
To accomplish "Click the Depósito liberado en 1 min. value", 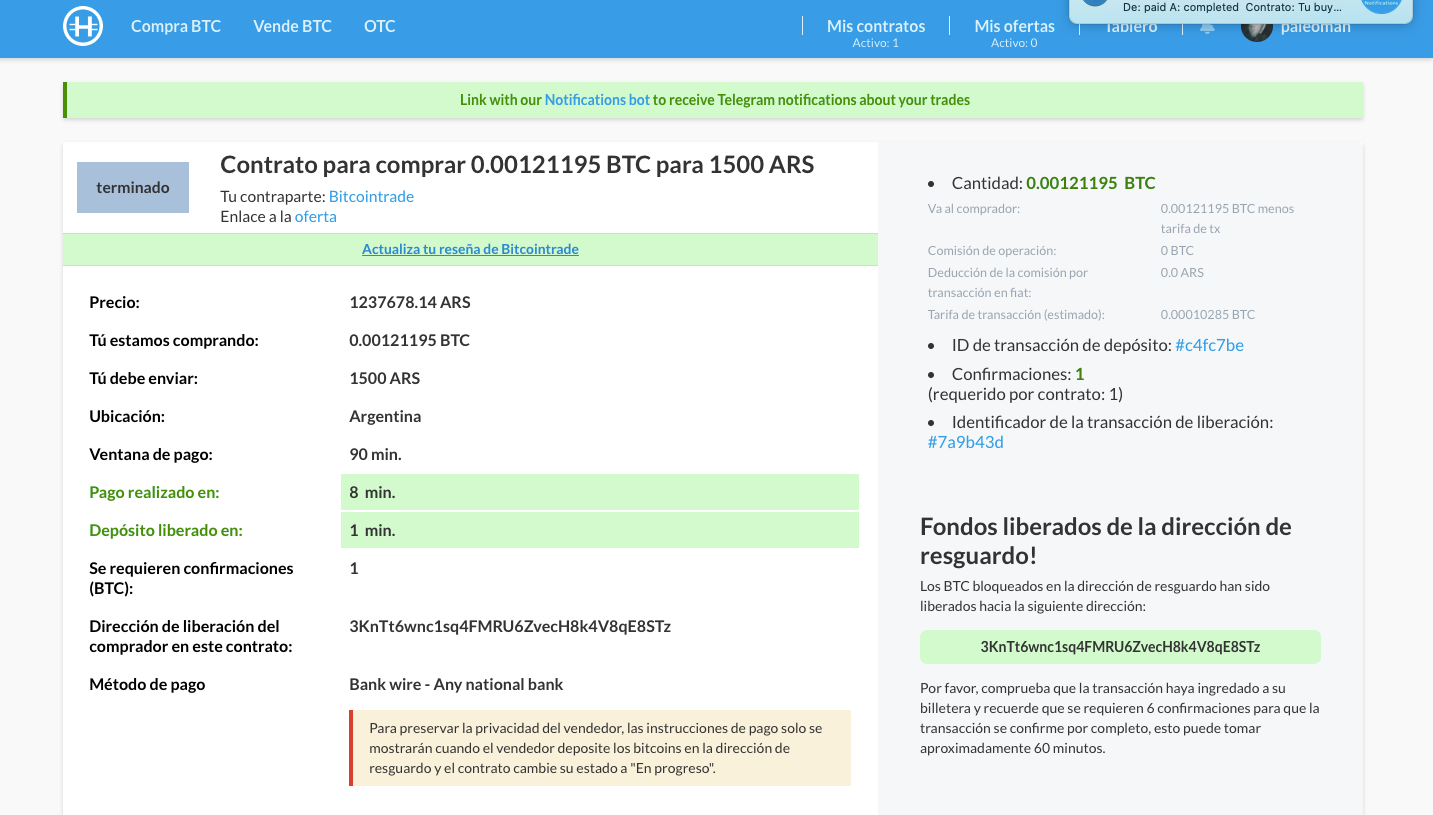I will (600, 530).
